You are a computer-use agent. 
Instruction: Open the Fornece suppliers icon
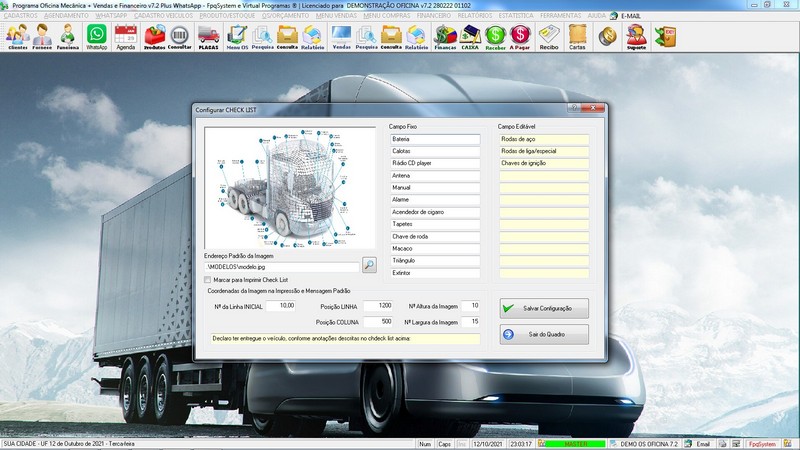pyautogui.click(x=42, y=37)
